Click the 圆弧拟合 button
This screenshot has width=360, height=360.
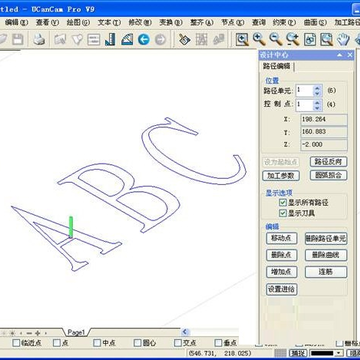[x=329, y=175]
